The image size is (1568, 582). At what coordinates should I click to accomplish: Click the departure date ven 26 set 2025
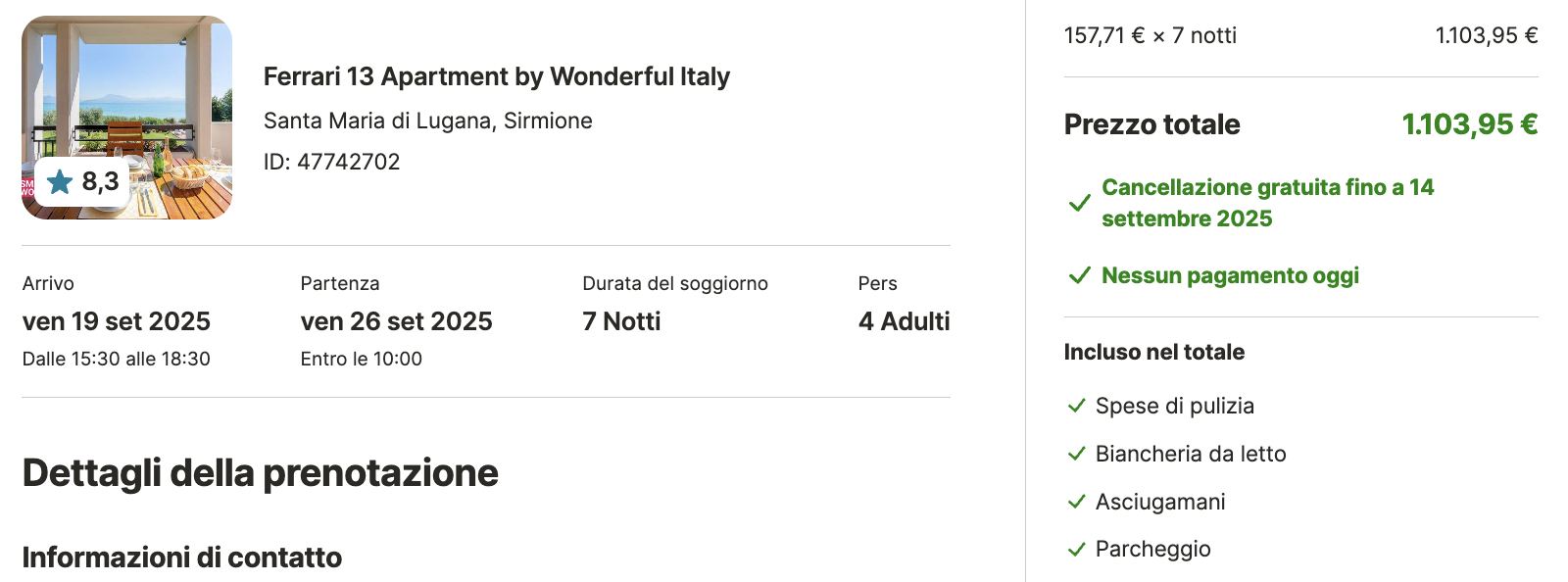(397, 321)
